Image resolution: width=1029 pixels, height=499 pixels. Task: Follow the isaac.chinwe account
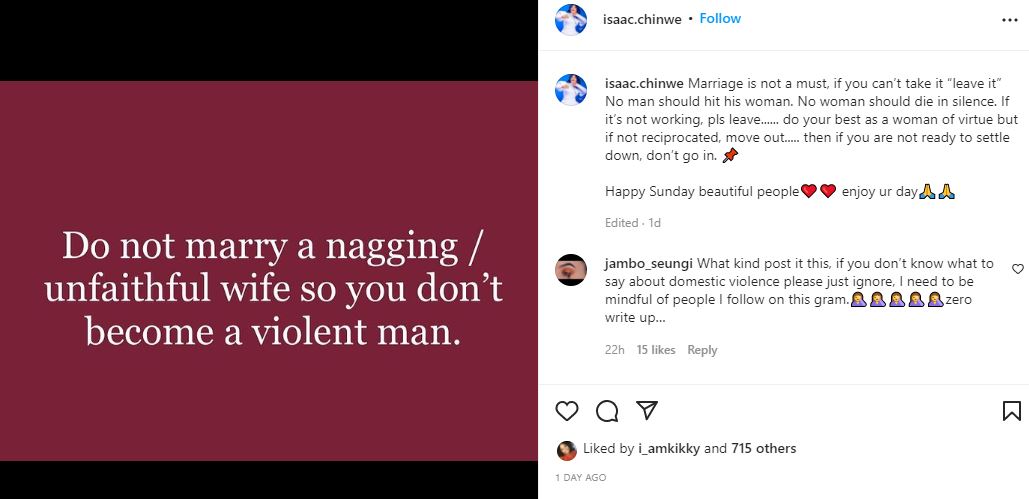(x=720, y=19)
